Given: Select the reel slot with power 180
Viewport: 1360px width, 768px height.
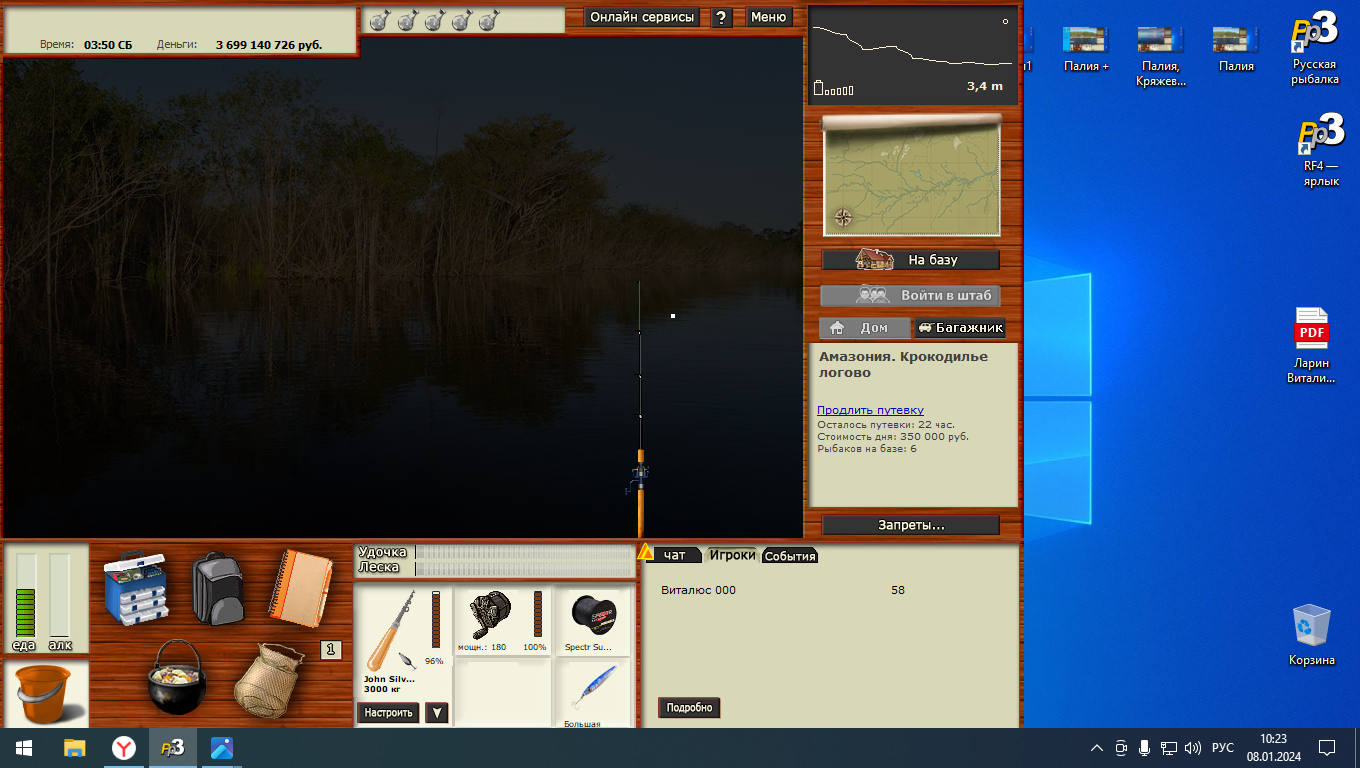Looking at the screenshot, I should (x=502, y=621).
